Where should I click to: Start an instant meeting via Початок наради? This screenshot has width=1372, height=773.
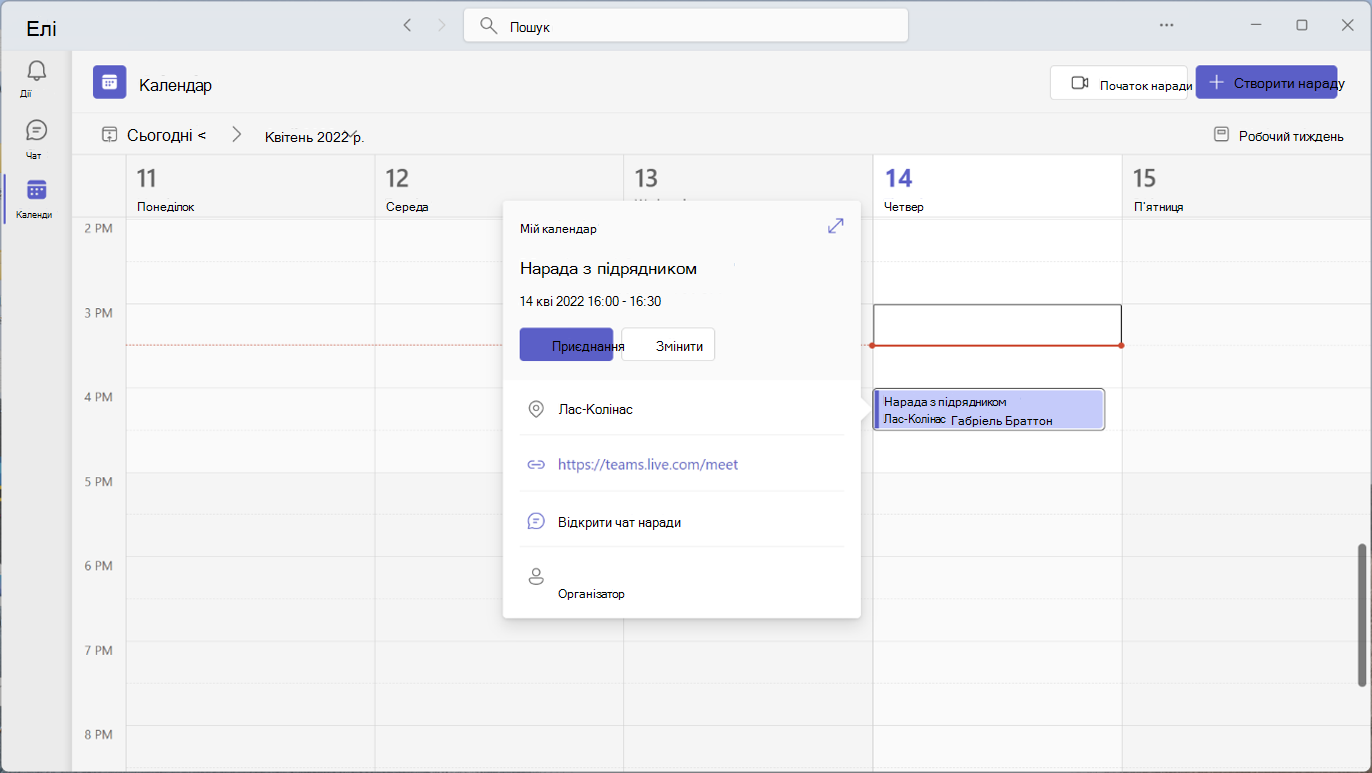pos(1119,82)
